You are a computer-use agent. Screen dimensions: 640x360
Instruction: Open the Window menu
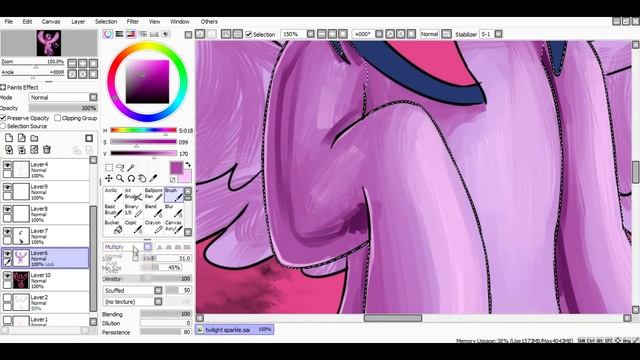click(x=180, y=22)
